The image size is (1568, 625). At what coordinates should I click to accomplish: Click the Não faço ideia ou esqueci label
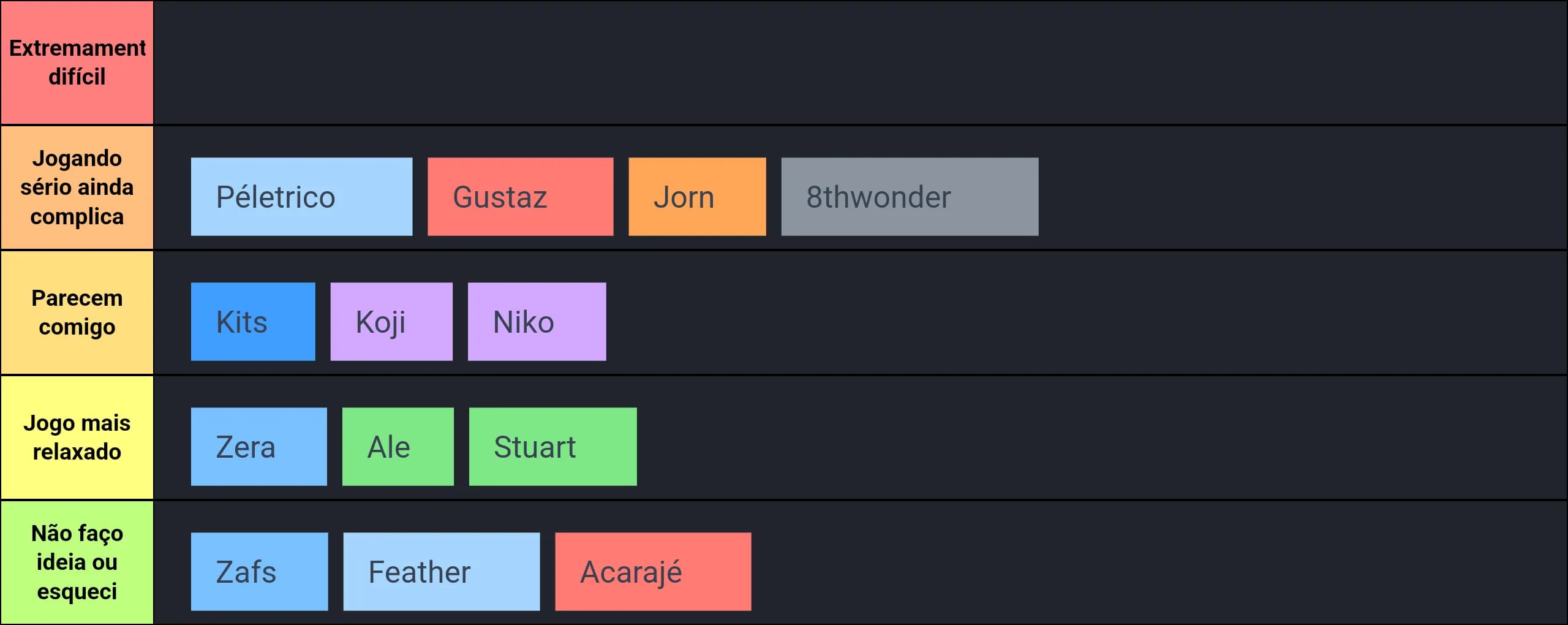tap(77, 562)
